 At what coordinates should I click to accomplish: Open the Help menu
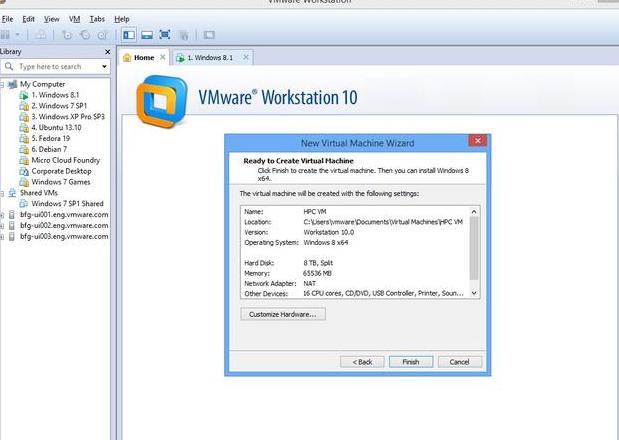click(x=122, y=19)
